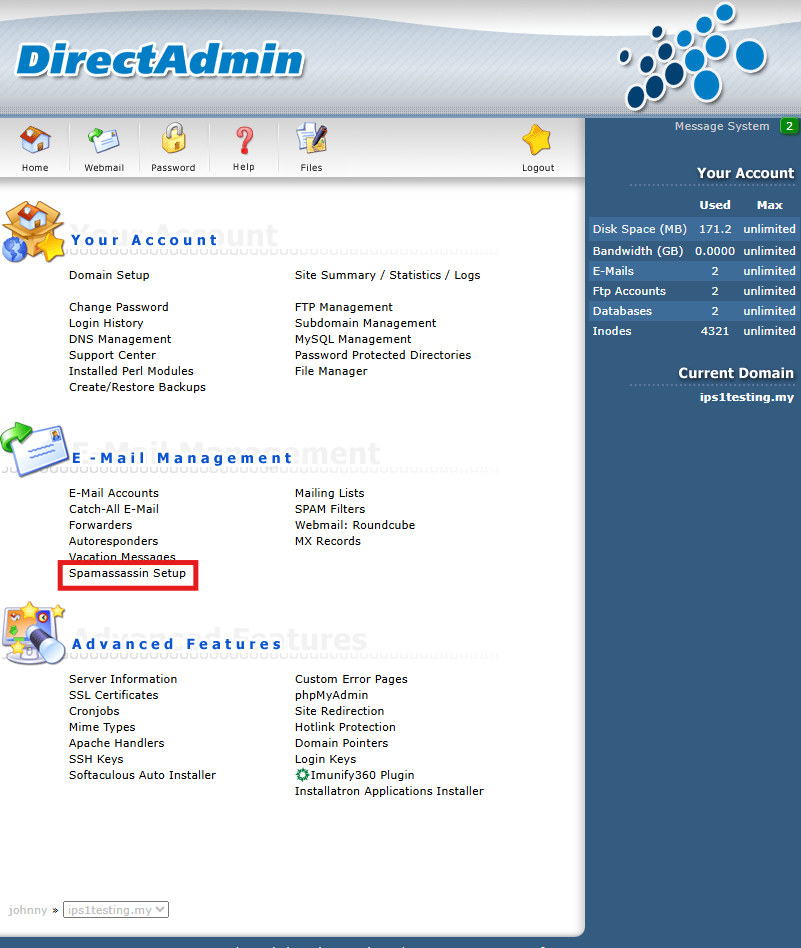Expand the ips1testing.my domain dropdown
801x948 pixels.
[x=115, y=910]
